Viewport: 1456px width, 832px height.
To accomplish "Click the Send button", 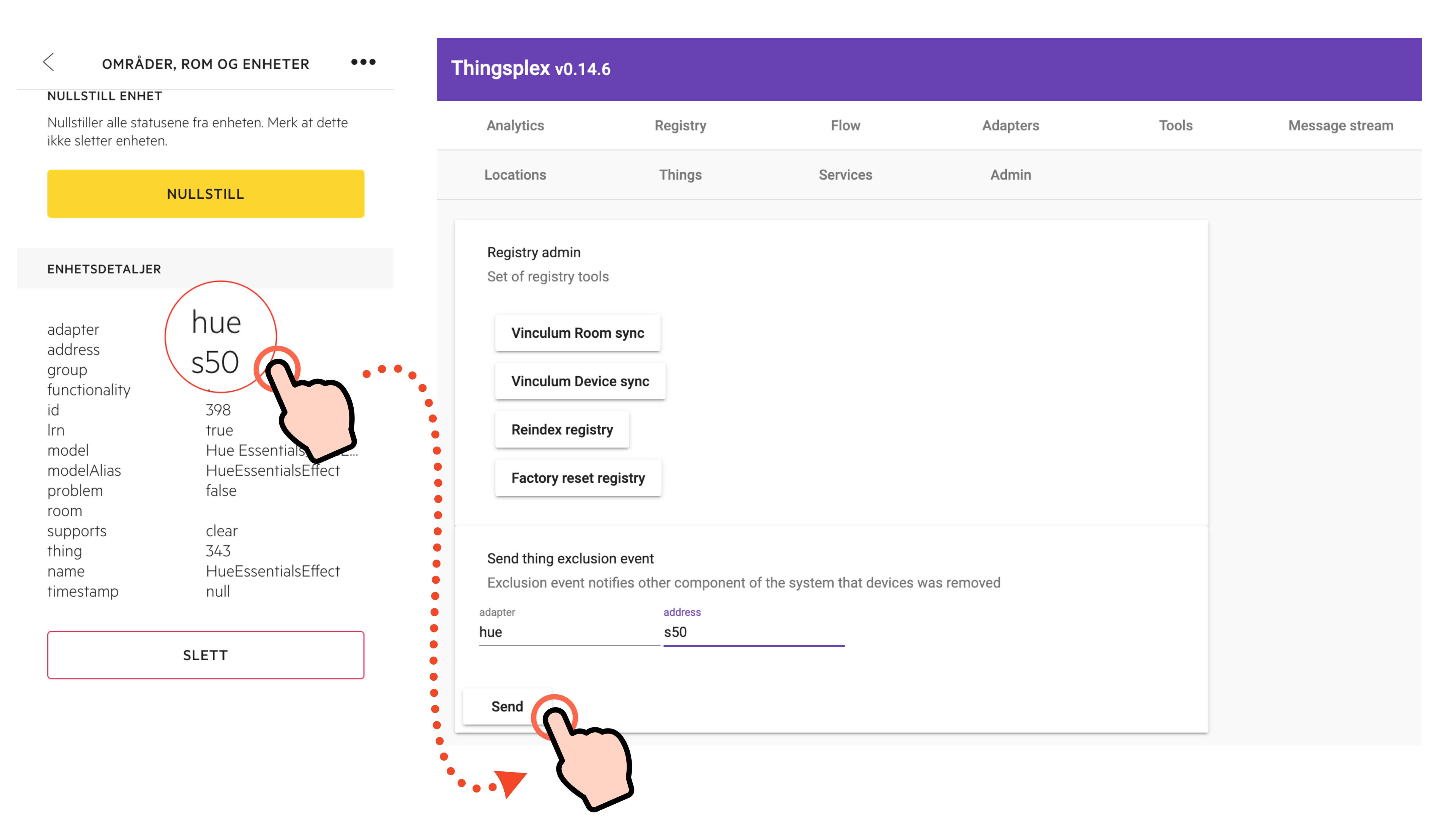I will click(507, 707).
